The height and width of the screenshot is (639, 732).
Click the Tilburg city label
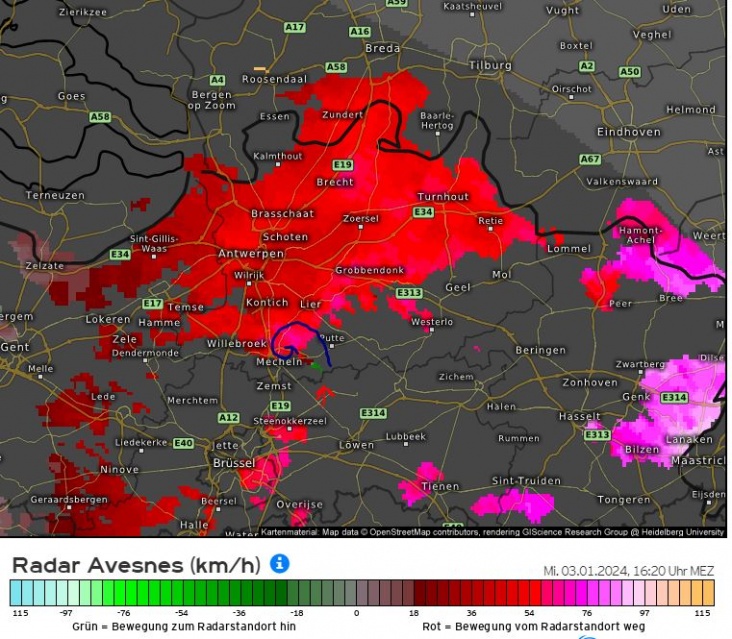pos(490,66)
